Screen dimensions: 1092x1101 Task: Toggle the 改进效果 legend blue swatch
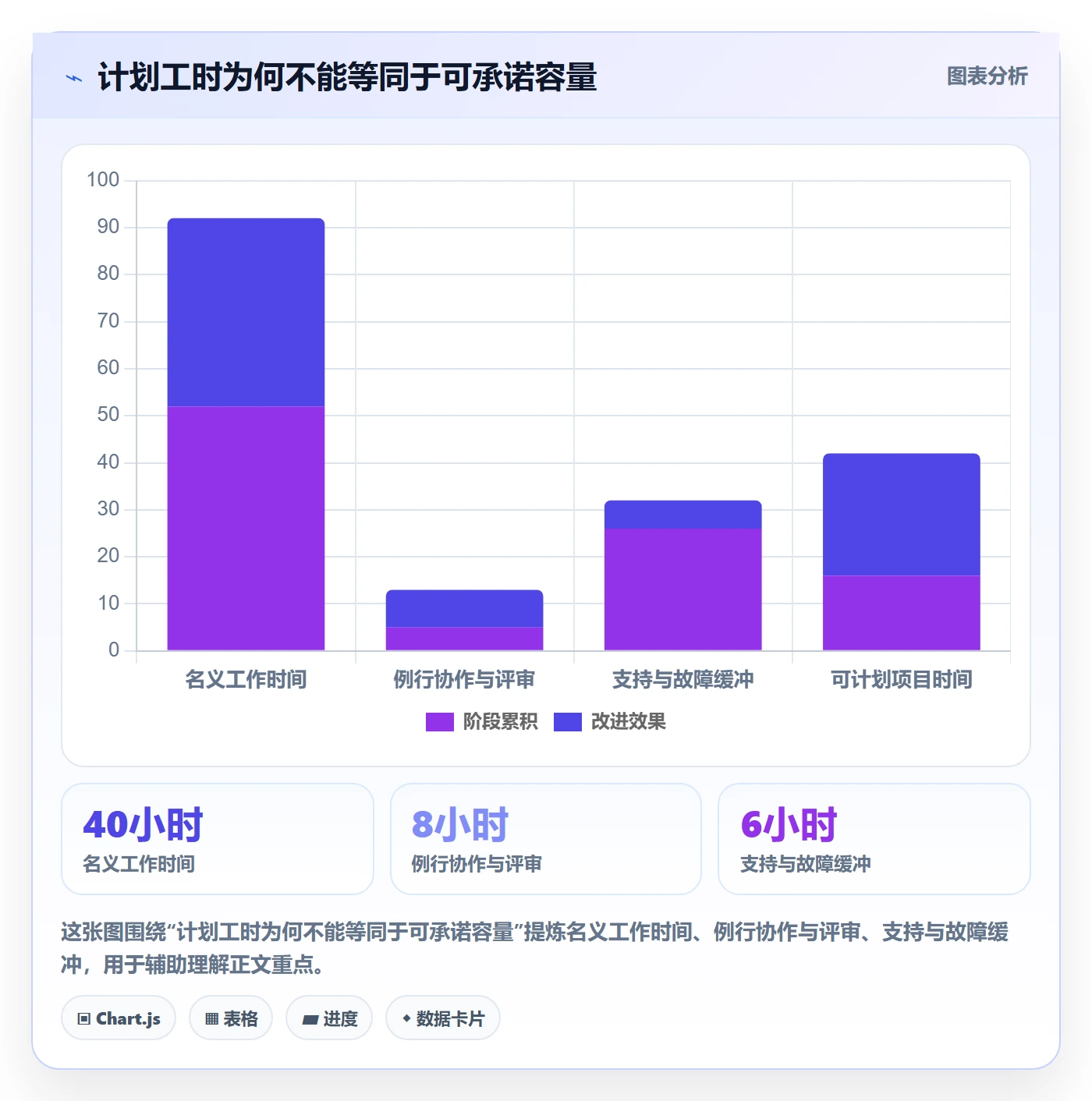(567, 722)
